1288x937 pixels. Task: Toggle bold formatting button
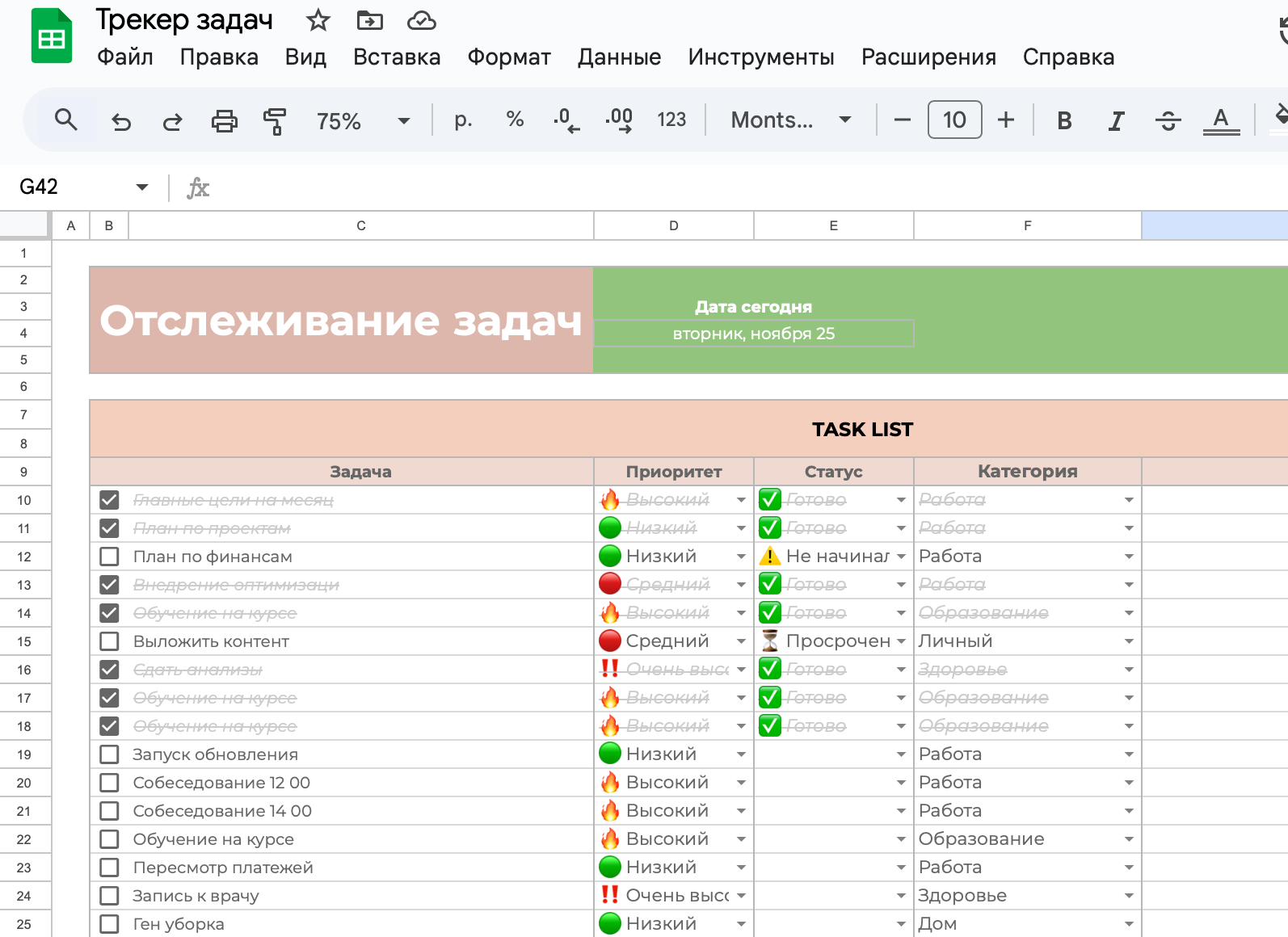1064,121
